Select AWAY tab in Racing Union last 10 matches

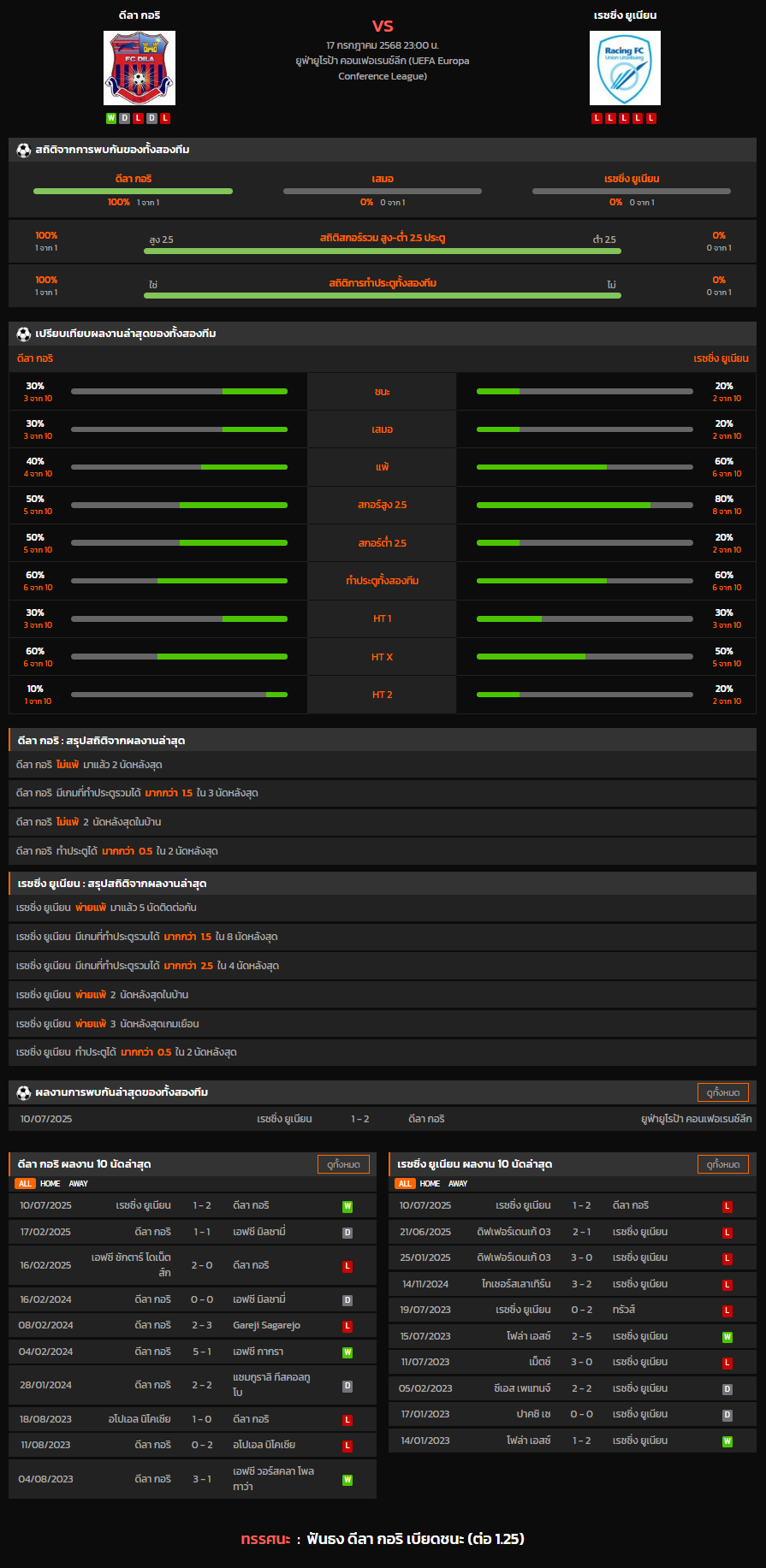click(x=459, y=1184)
